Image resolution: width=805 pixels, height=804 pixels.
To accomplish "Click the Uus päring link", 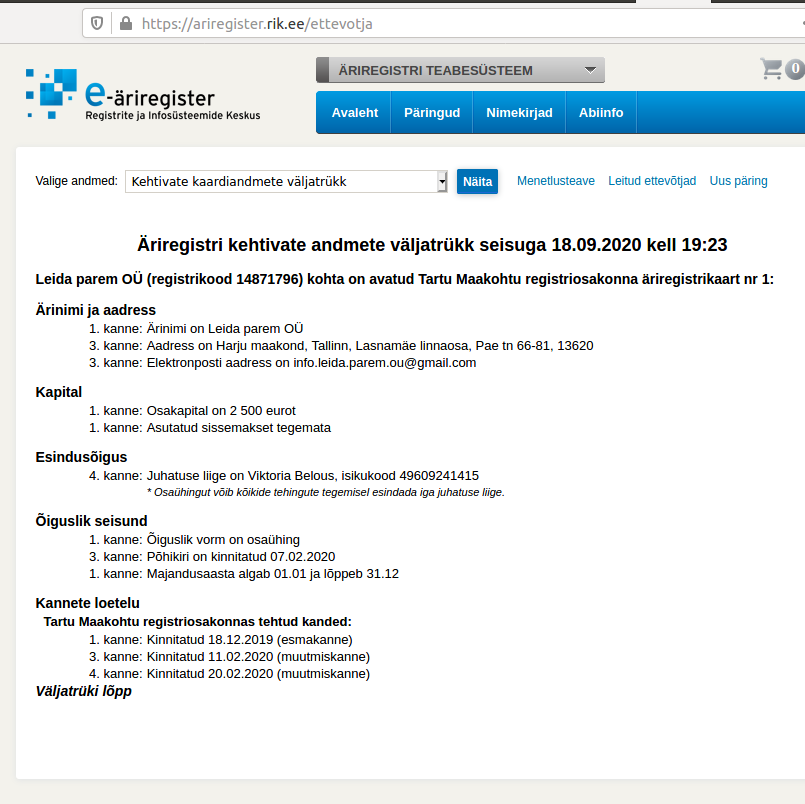I will click(x=738, y=181).
